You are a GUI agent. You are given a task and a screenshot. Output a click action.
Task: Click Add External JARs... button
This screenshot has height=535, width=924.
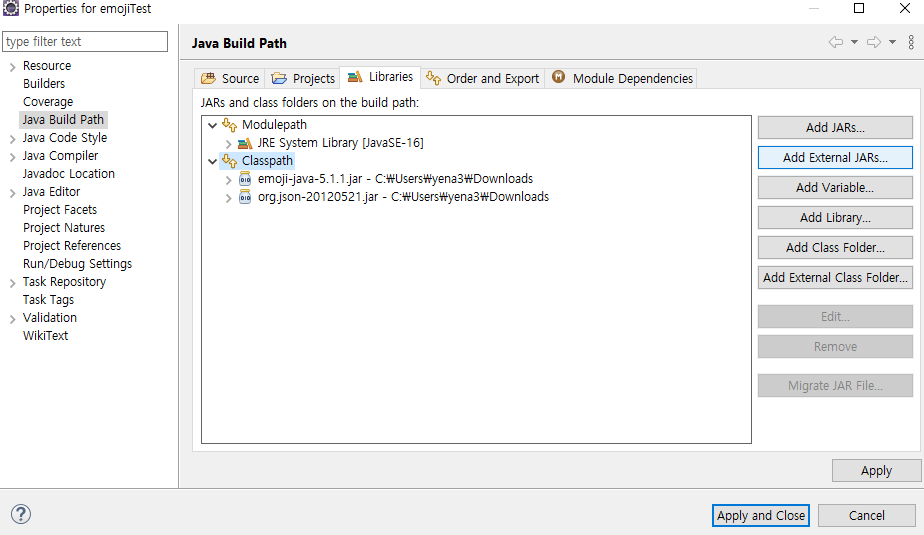pyautogui.click(x=835, y=157)
